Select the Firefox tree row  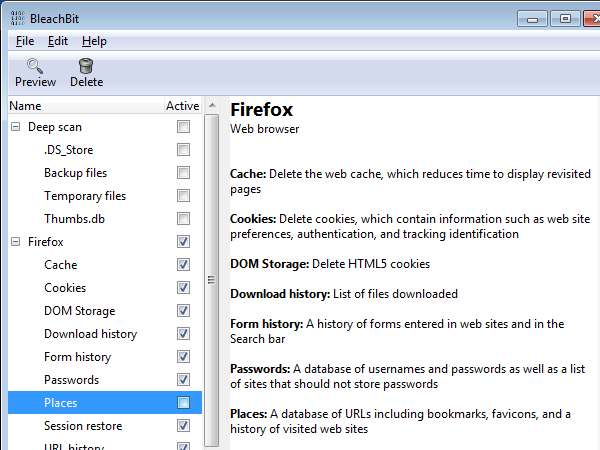point(105,241)
